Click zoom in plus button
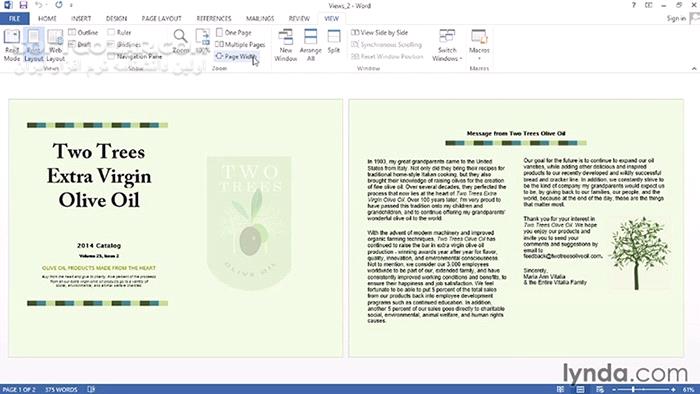The height and width of the screenshot is (394, 700). 673,390
